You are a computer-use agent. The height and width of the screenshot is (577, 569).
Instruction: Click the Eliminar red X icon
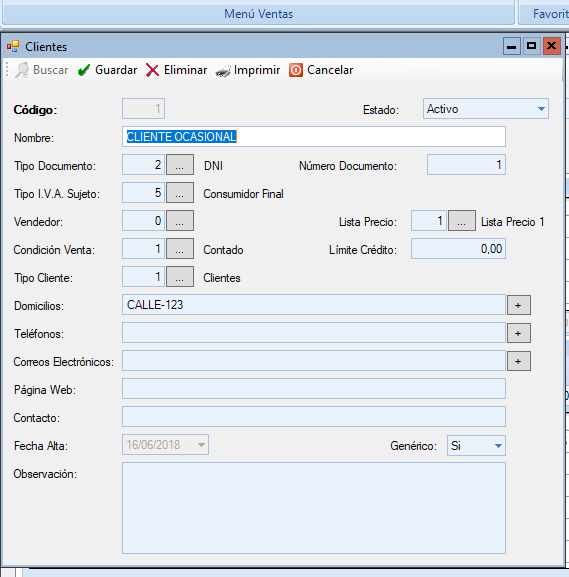tap(152, 70)
